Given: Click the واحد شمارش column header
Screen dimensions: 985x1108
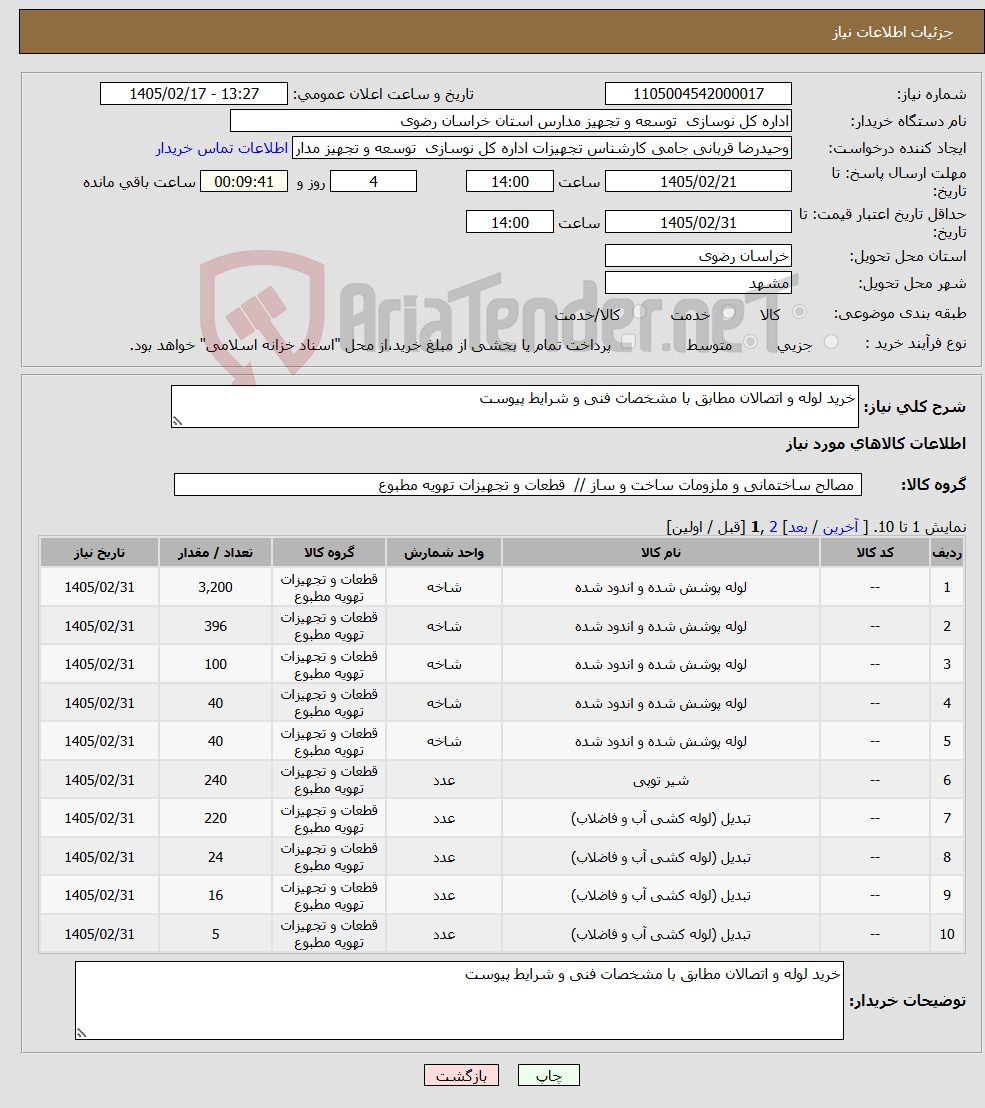Looking at the screenshot, I should click(444, 553).
